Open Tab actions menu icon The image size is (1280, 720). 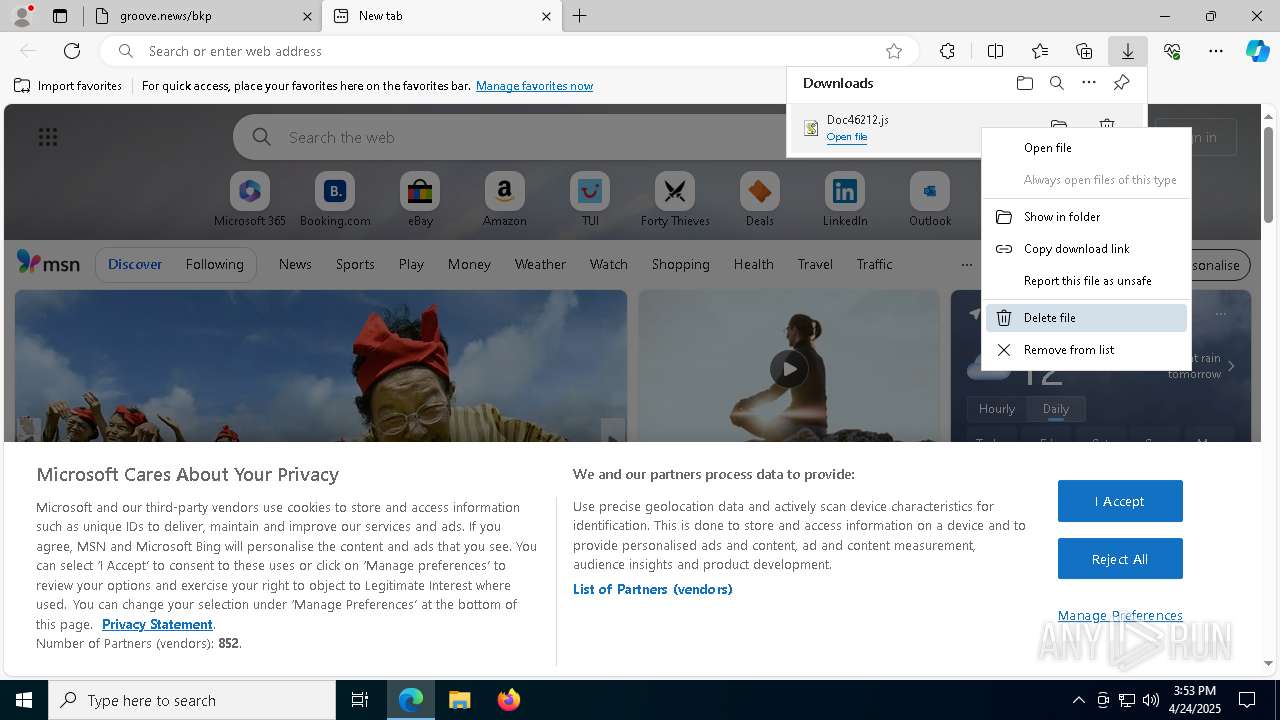click(60, 16)
